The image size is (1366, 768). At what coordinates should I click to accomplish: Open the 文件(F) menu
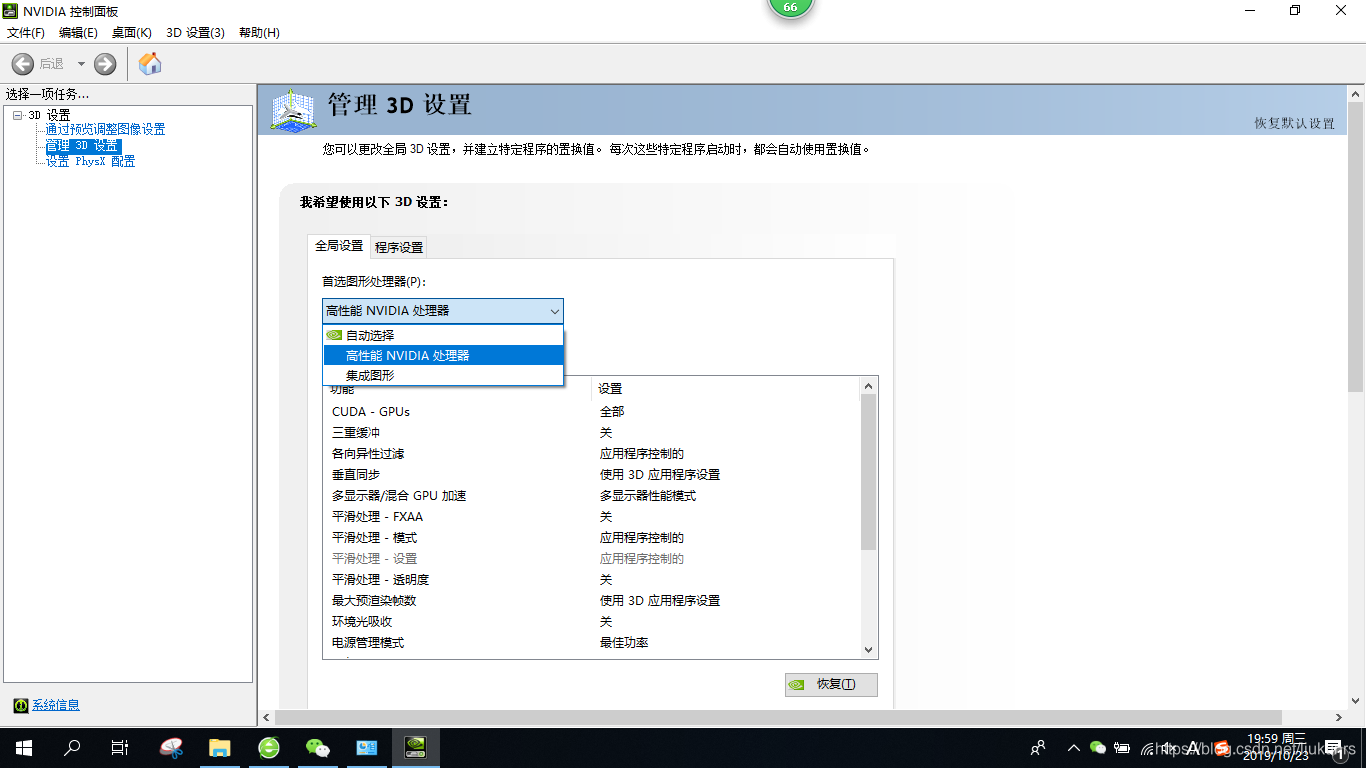click(x=25, y=33)
